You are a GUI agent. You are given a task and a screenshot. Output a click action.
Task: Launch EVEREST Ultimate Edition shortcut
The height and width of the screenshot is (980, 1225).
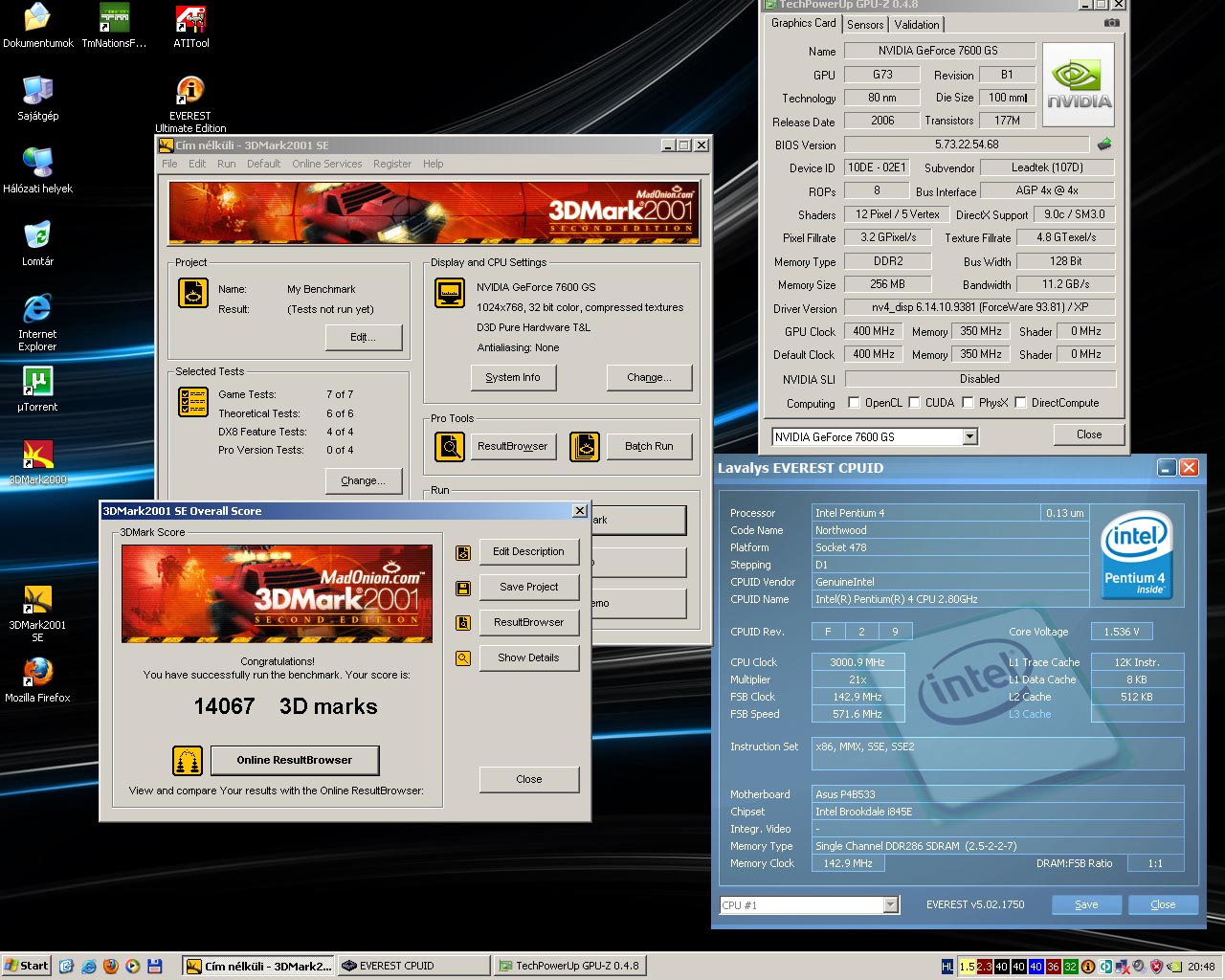(x=190, y=104)
